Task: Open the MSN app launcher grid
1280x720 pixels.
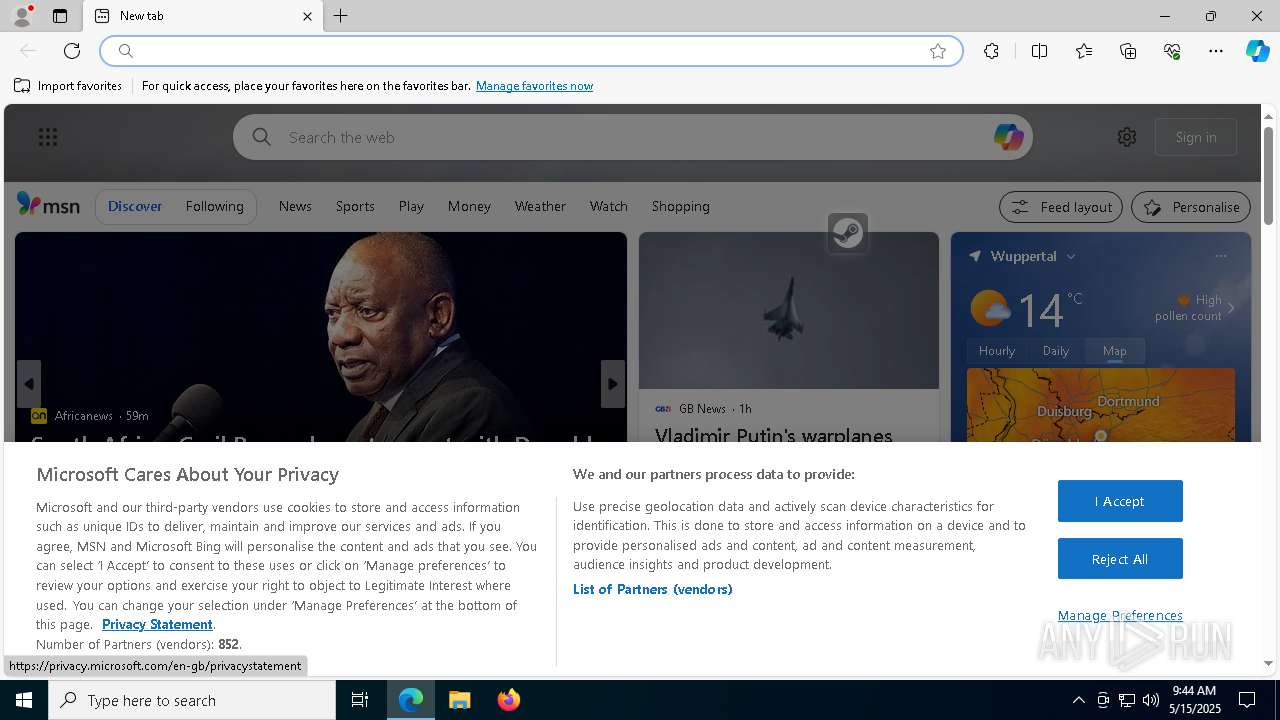Action: 48,137
